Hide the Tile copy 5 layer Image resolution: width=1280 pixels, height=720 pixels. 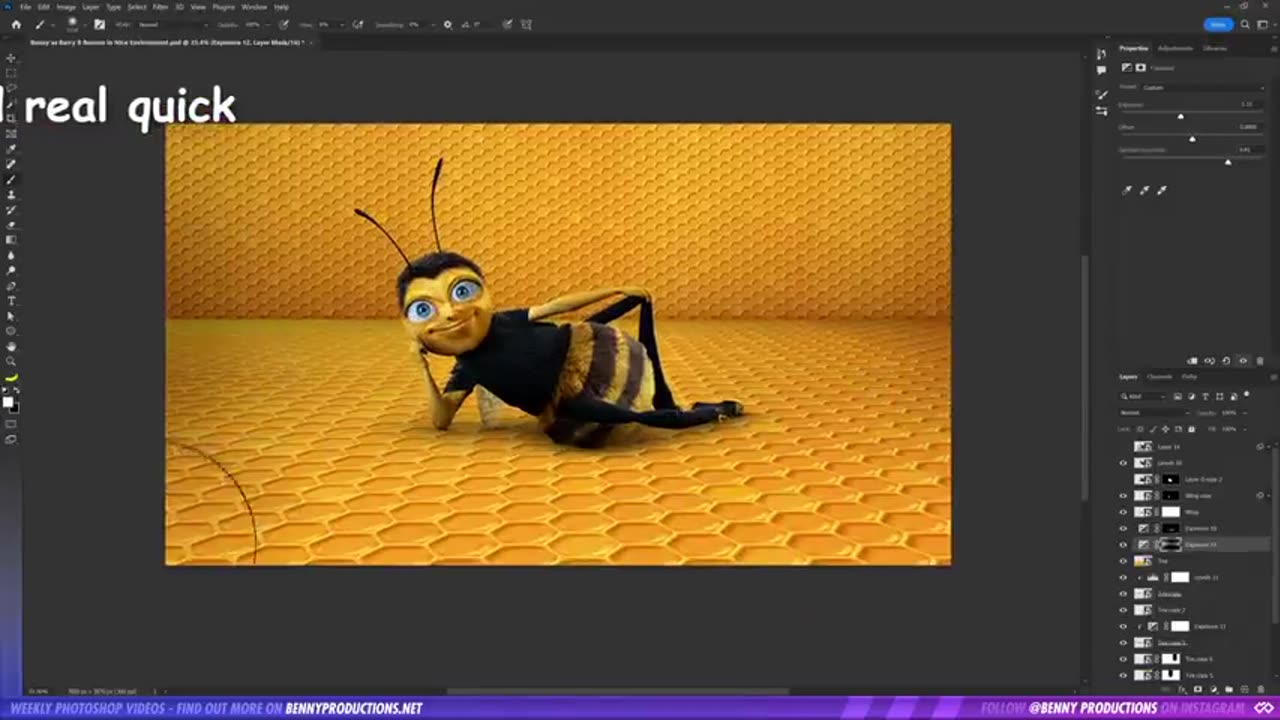[x=1123, y=675]
